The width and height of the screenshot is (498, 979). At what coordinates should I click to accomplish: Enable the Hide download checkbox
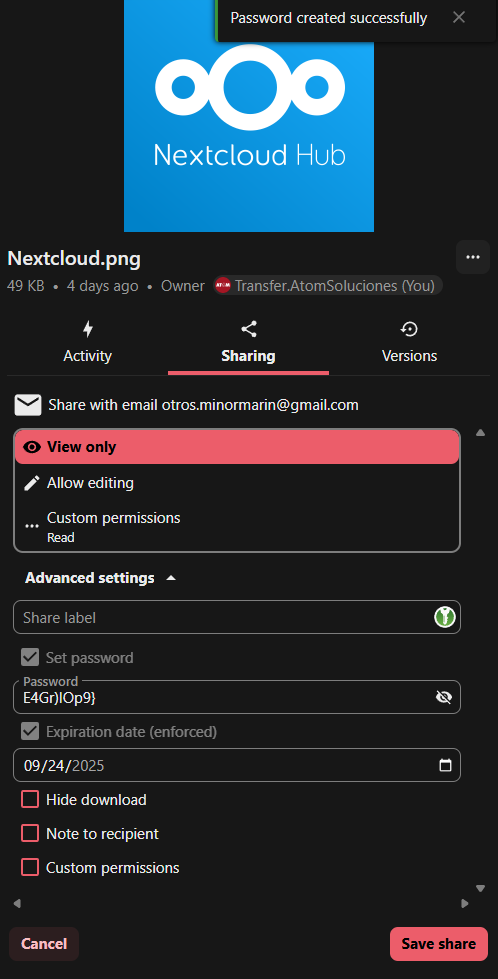coord(30,799)
